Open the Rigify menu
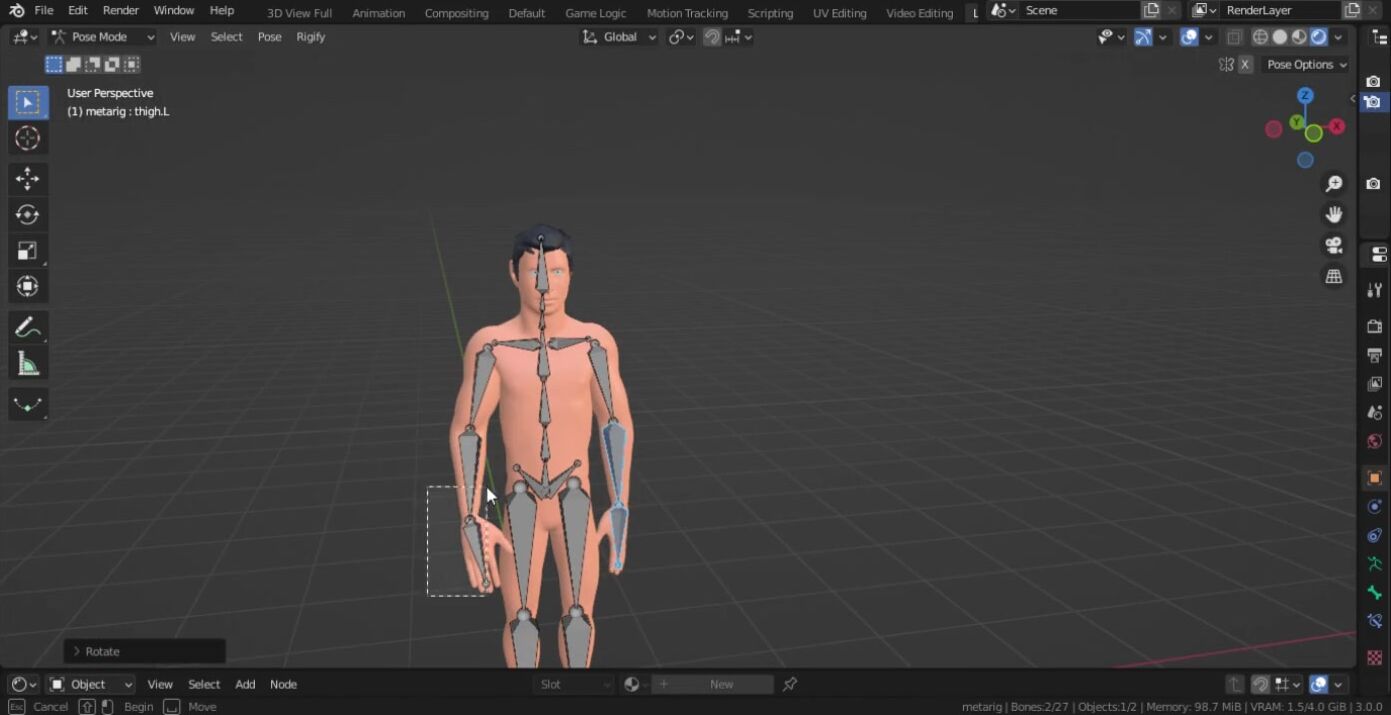 (x=310, y=37)
